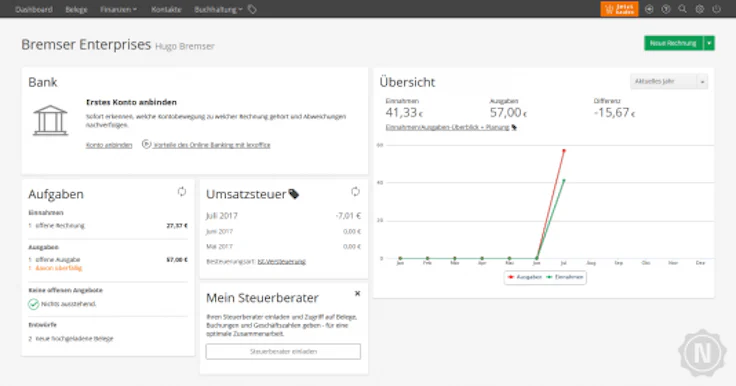Follow the Konto anbinden link

109,145
